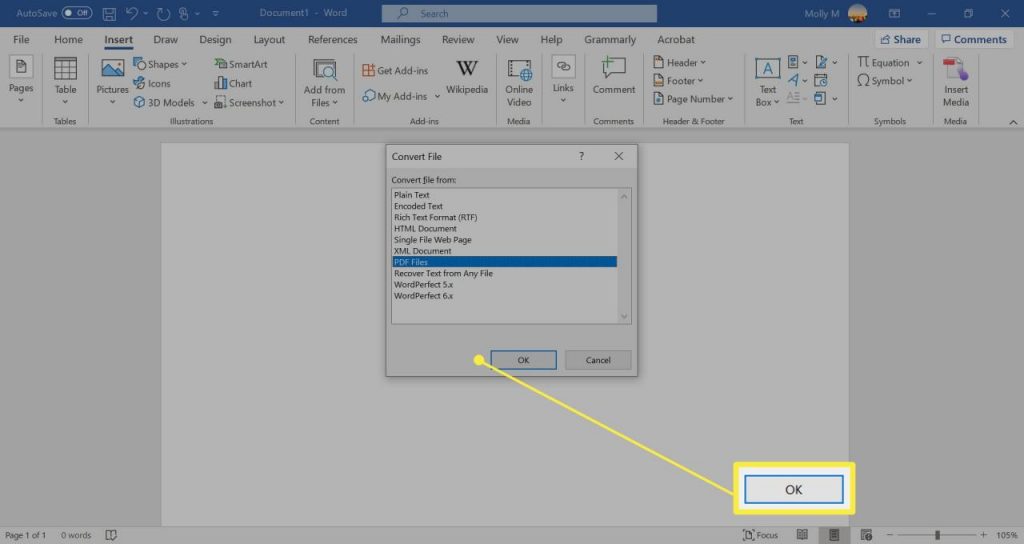1024x544 pixels.
Task: Toggle AutoSave switch
Action: point(77,13)
